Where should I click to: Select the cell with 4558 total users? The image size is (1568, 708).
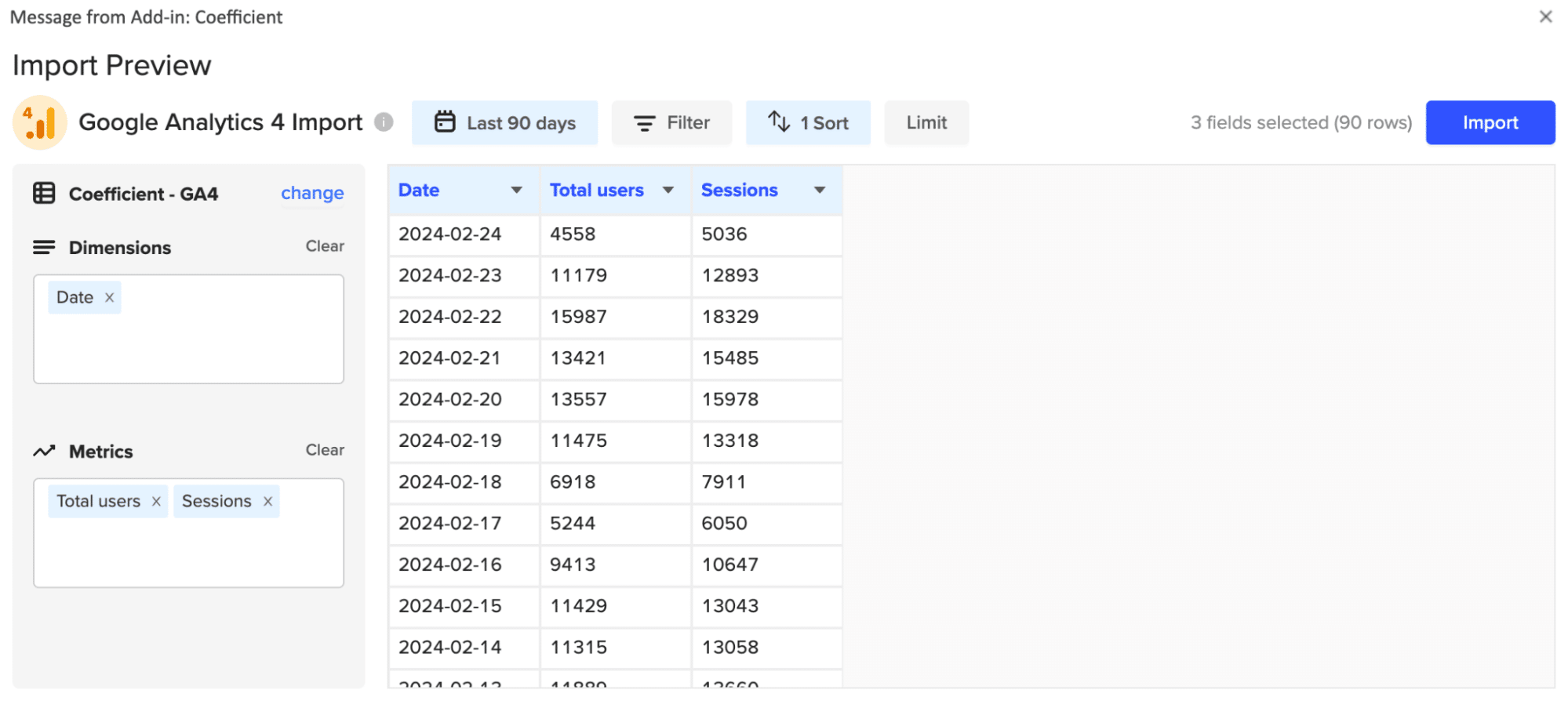615,234
